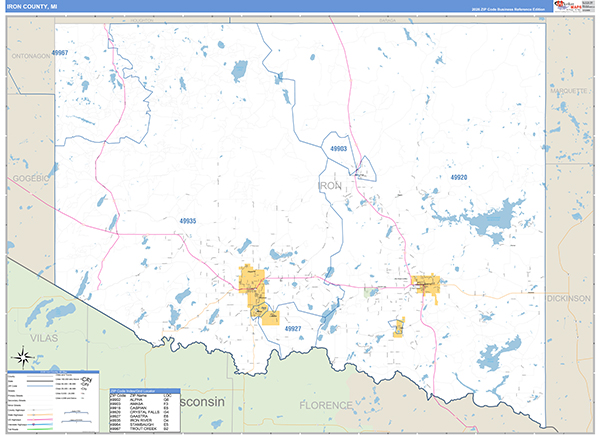This screenshot has height=435, width=600.
Task: Click the 'DICKINSON' county label
Action: pyautogui.click(x=569, y=298)
